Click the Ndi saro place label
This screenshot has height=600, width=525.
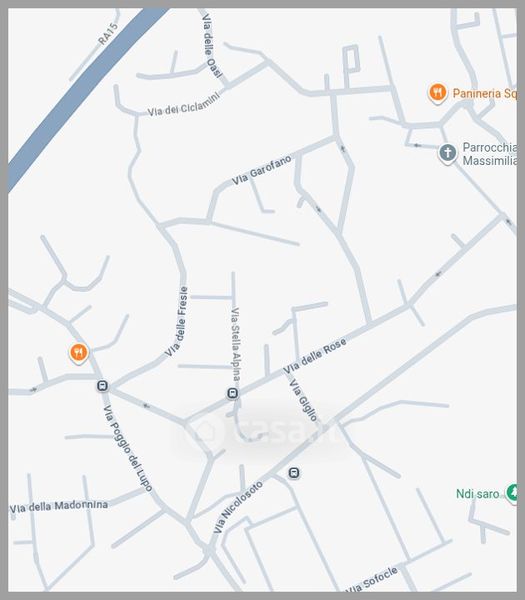click(478, 494)
